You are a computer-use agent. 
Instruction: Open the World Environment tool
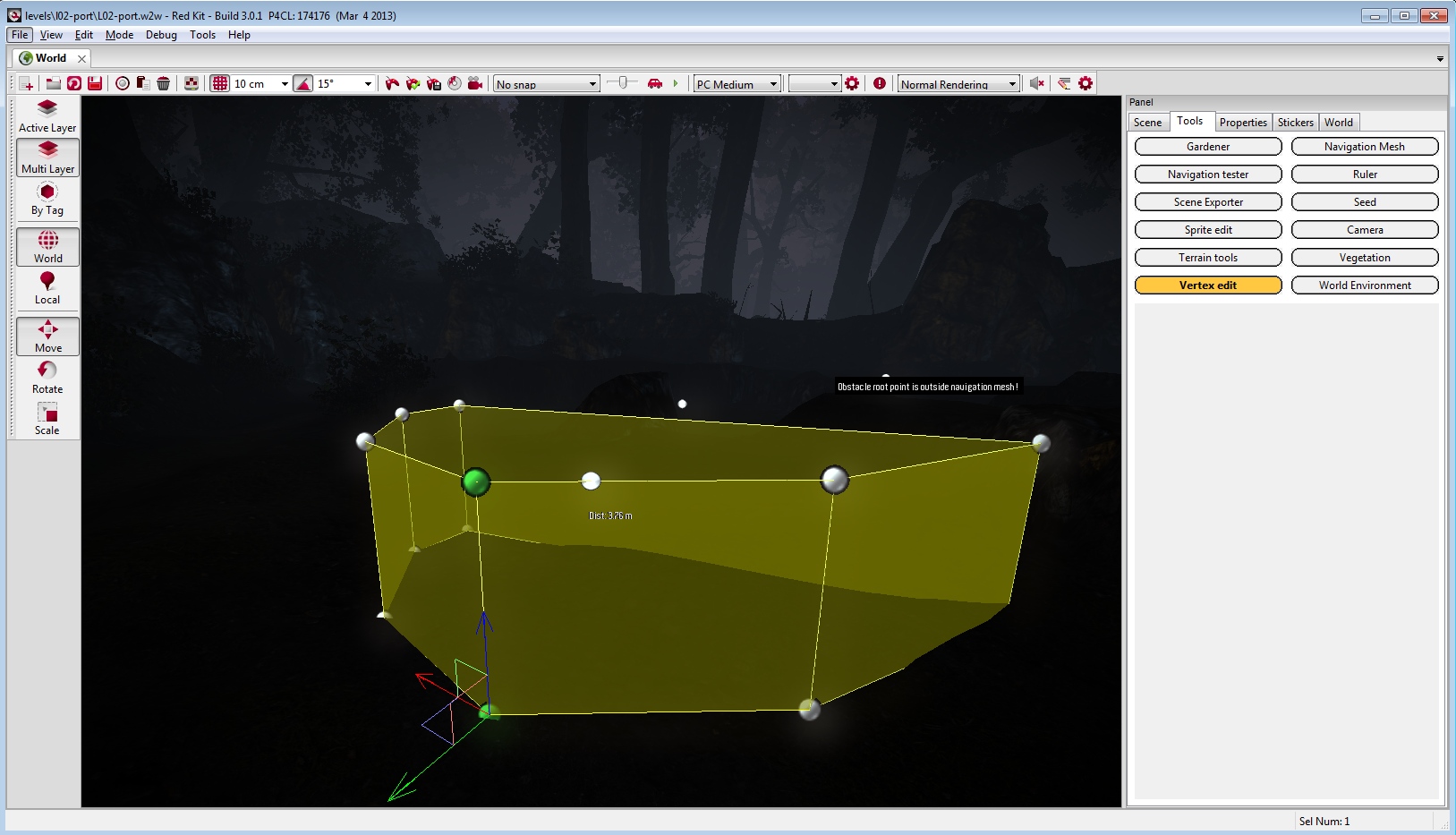(x=1365, y=285)
